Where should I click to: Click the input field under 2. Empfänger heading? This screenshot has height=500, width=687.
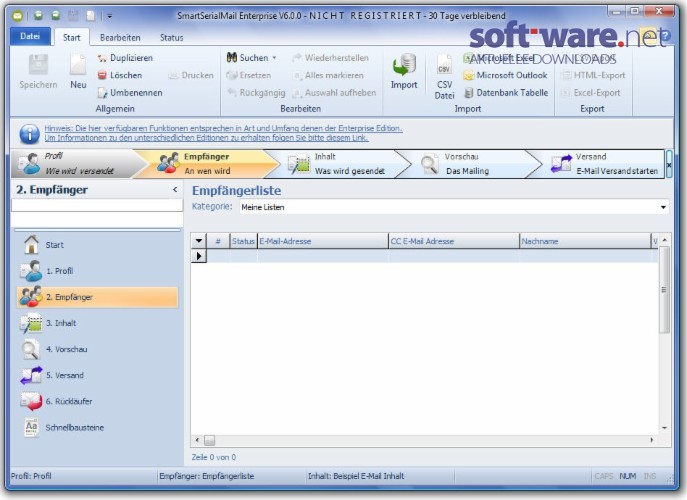[97, 206]
